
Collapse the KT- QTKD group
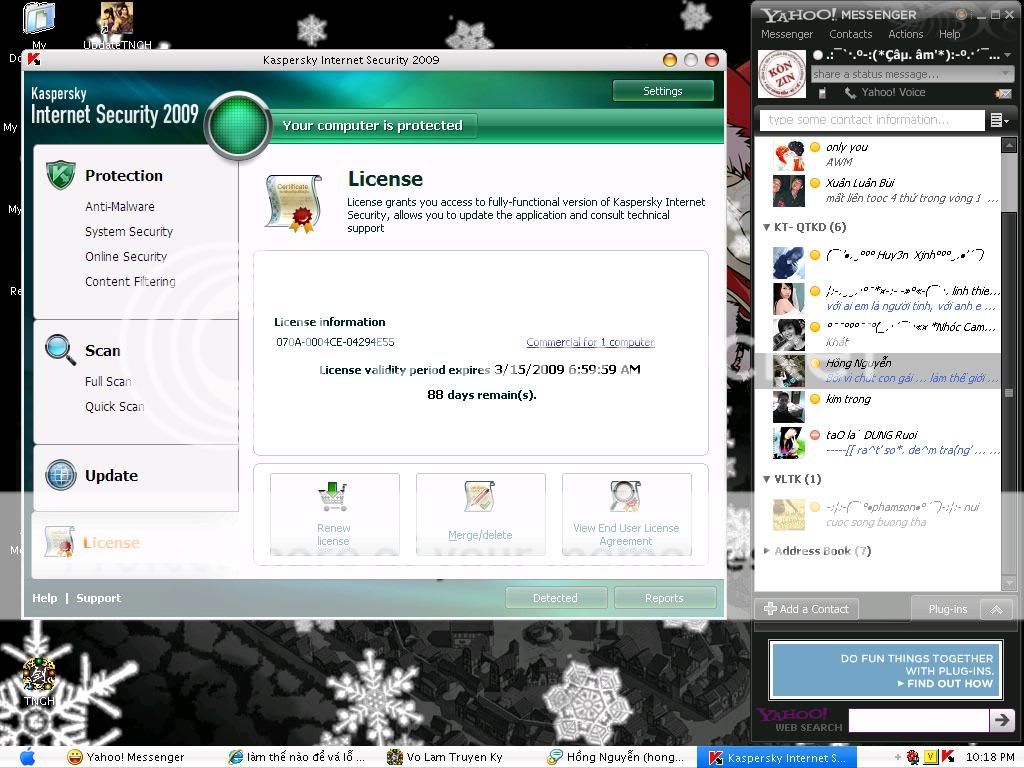tap(767, 227)
